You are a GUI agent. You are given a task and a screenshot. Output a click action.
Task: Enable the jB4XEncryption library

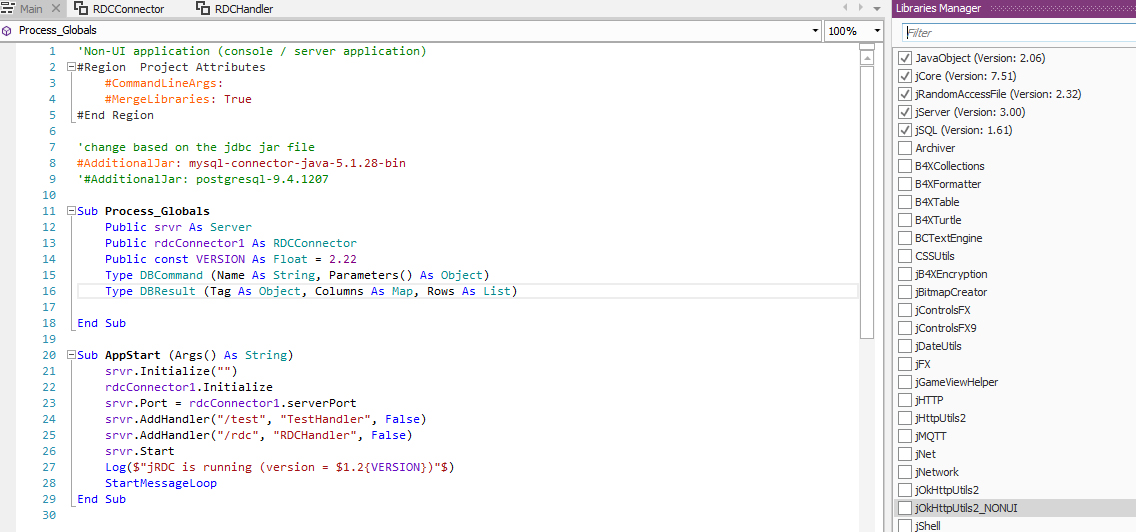click(x=904, y=274)
